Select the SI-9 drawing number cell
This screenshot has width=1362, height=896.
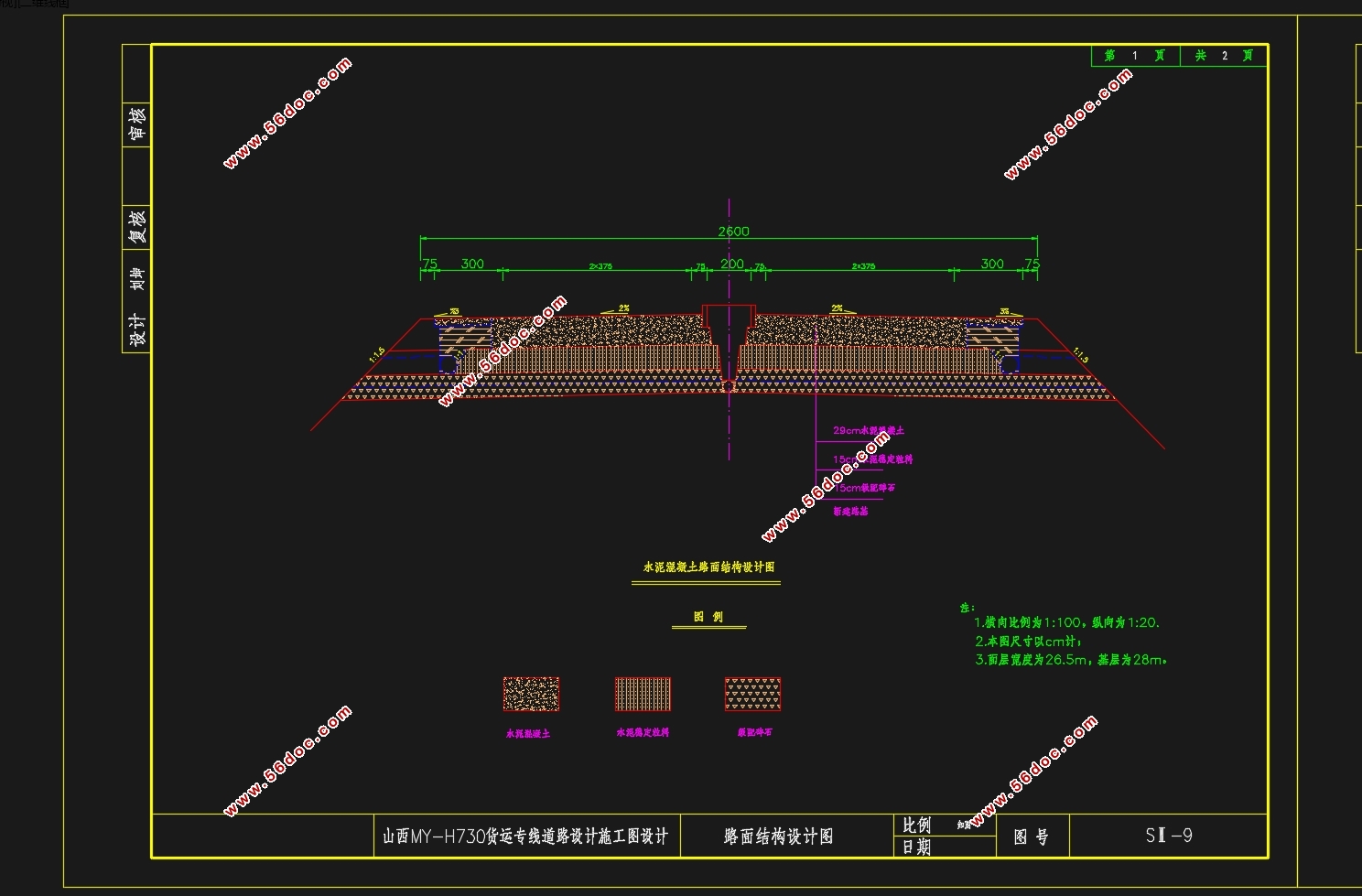[x=1168, y=836]
